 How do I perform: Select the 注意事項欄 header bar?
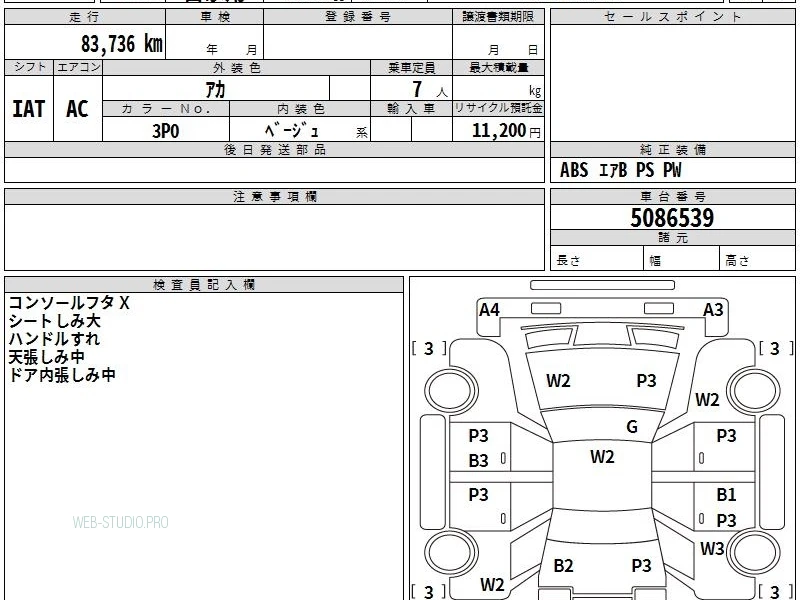[x=274, y=197]
